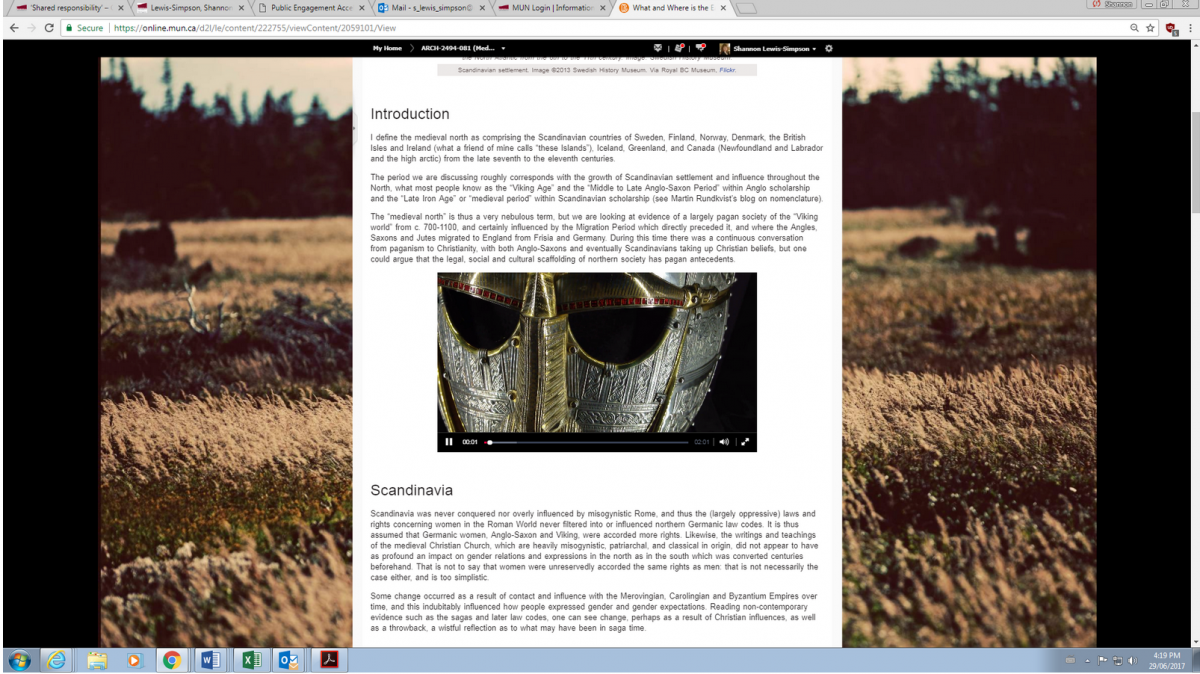Open Outlook from the taskbar
The image size is (1200, 674).
288,660
